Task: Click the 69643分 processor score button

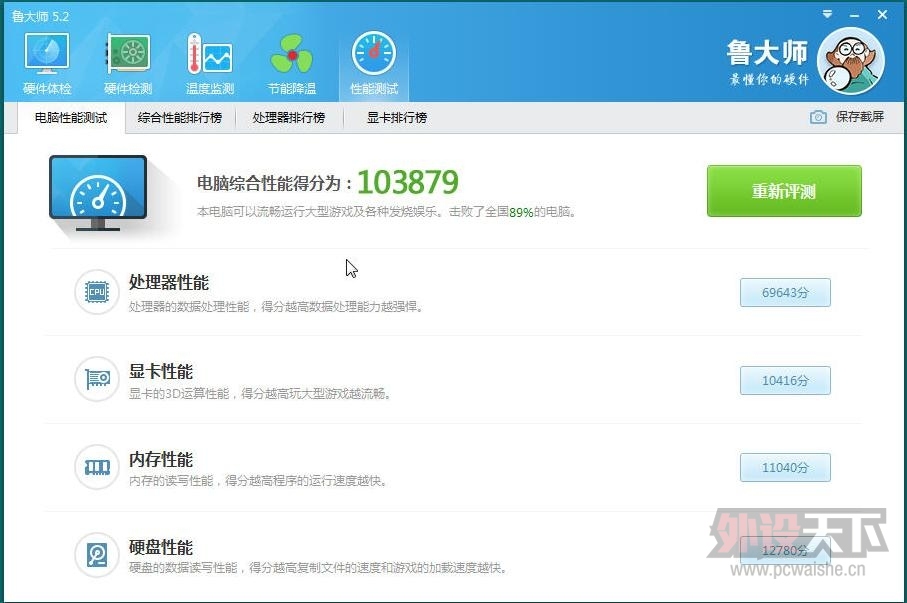Action: 785,292
